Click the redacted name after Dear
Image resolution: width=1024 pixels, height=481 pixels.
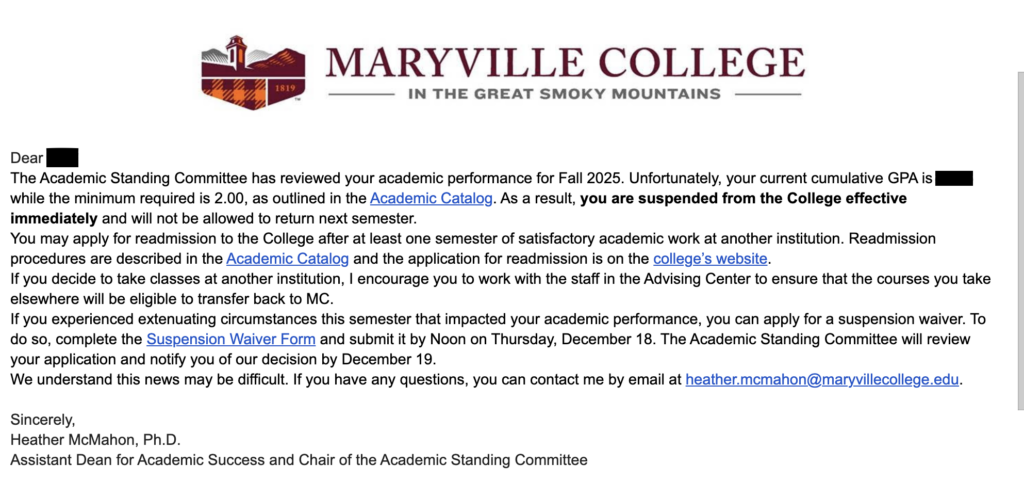click(x=62, y=157)
